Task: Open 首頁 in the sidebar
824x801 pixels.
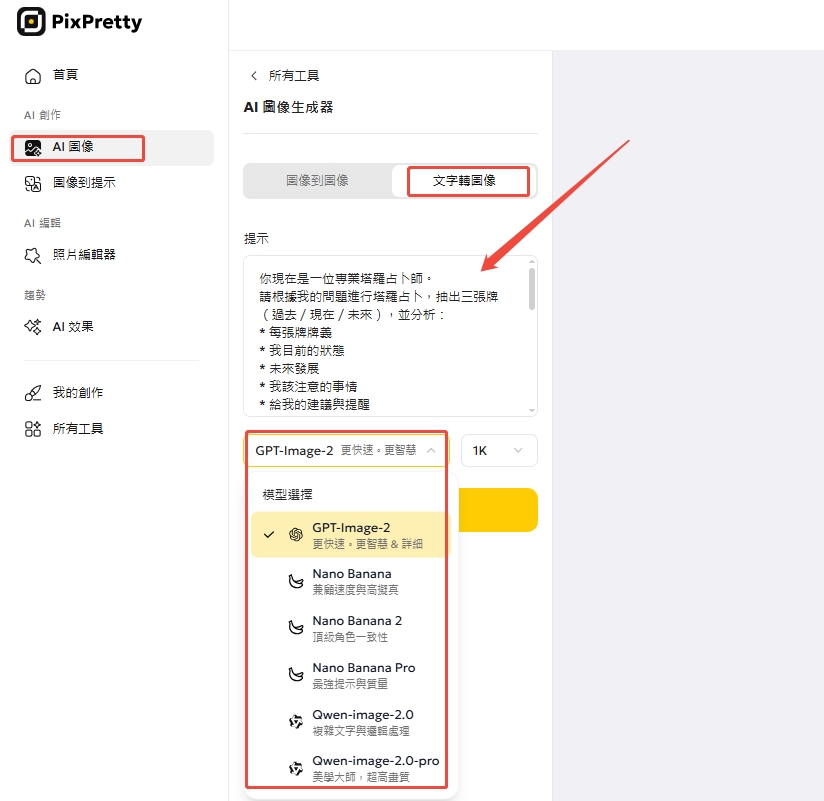Action: pos(111,75)
